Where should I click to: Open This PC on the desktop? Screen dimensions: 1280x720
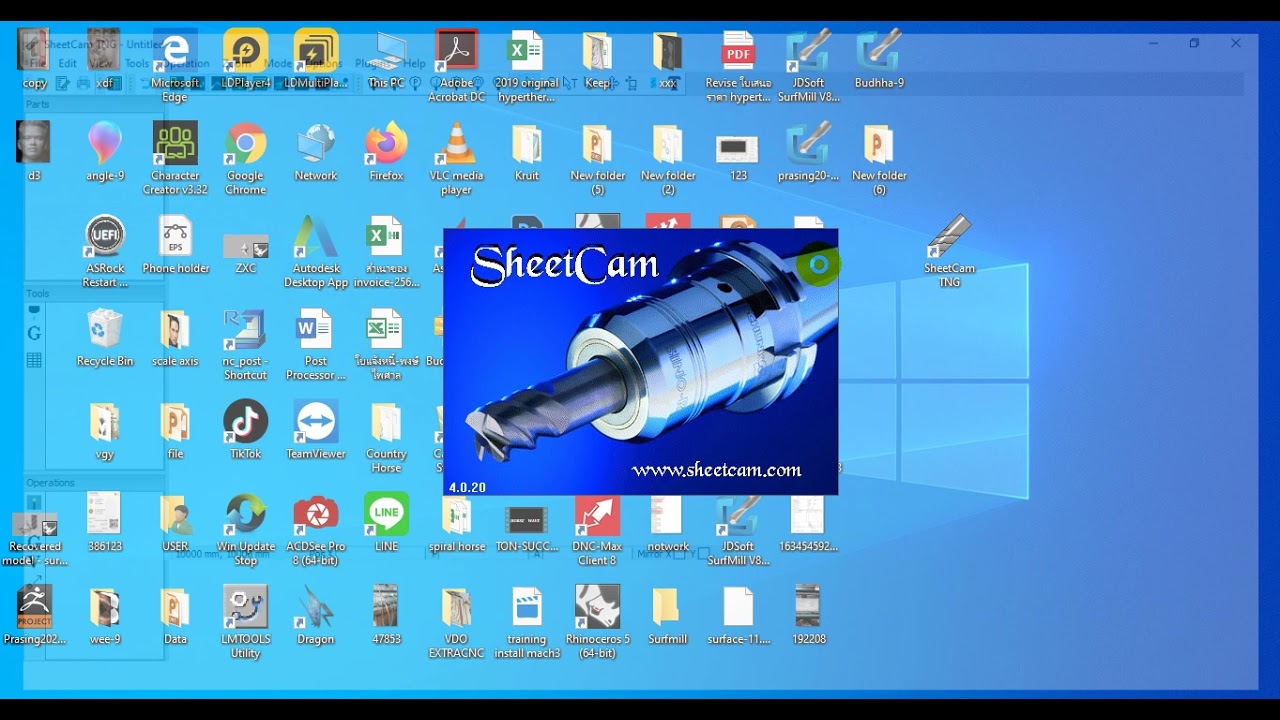point(386,60)
